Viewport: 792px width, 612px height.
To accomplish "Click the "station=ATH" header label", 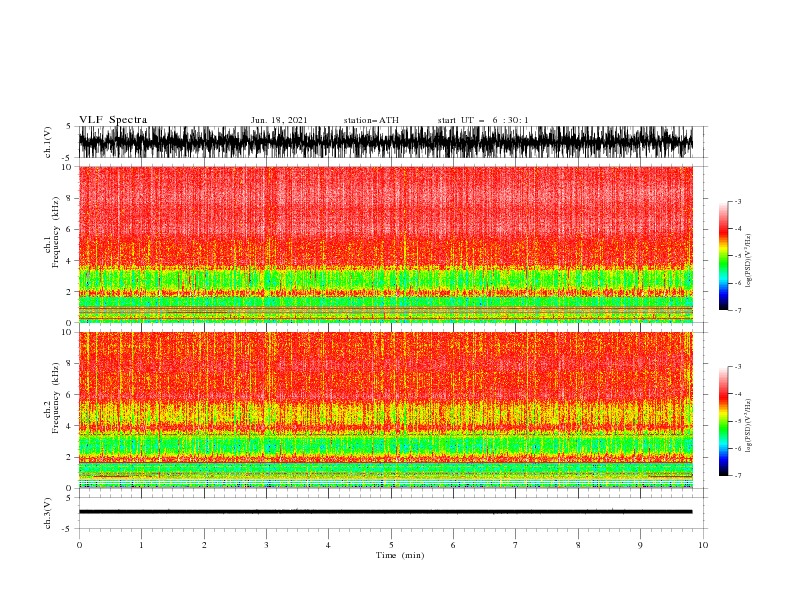I will point(371,120).
